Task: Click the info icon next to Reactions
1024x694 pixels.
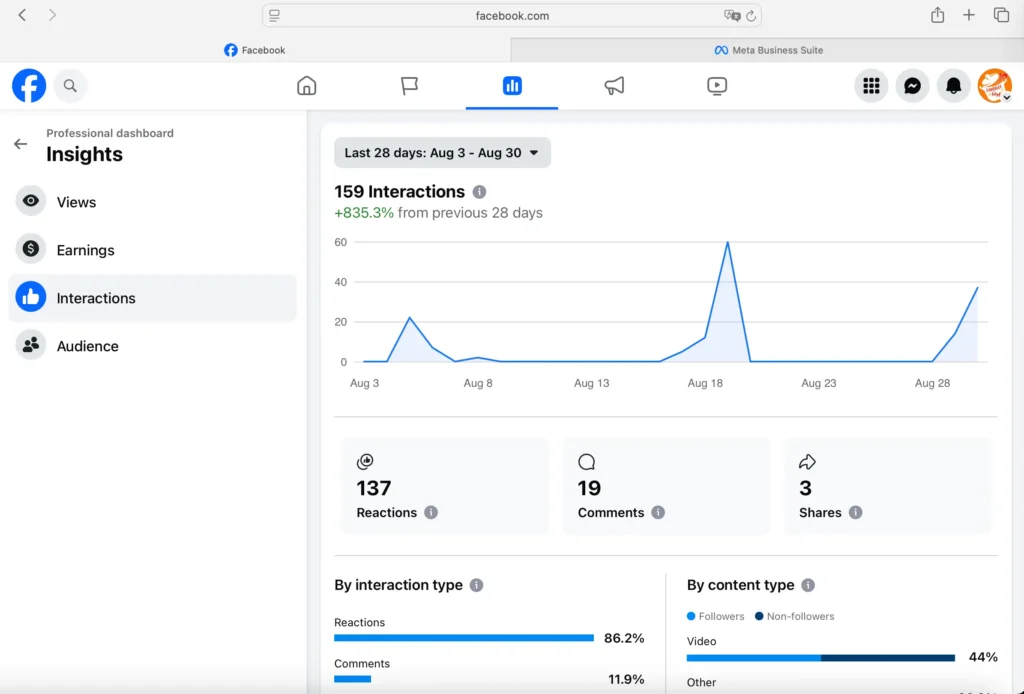Action: 431,512
